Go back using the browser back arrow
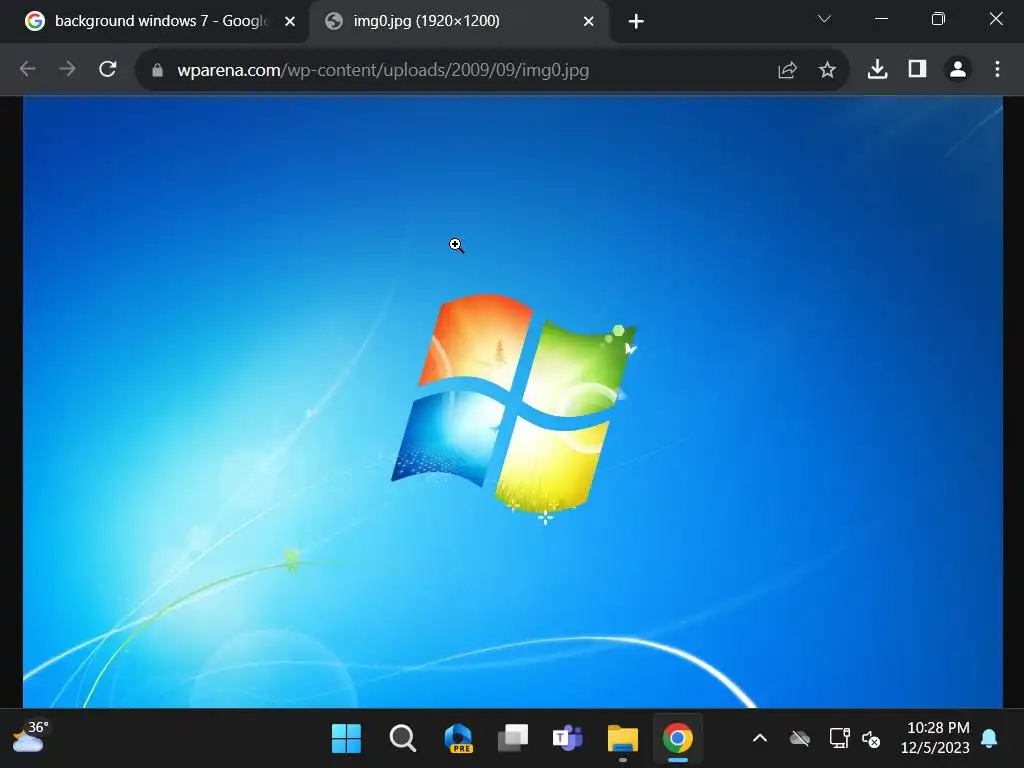Image resolution: width=1024 pixels, height=768 pixels. 27,69
